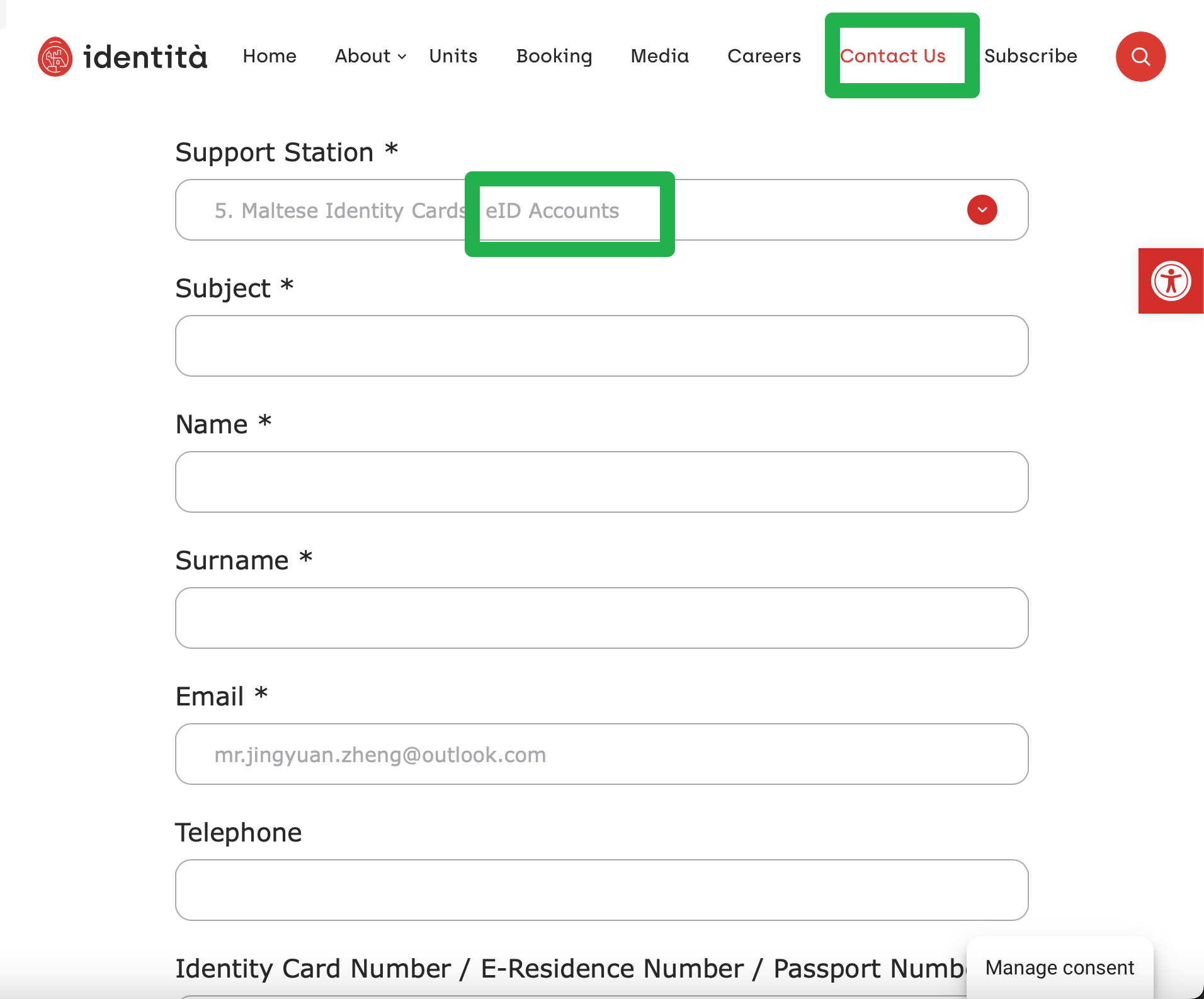Select the Contact Us nav link
The width and height of the screenshot is (1204, 999).
tap(892, 56)
